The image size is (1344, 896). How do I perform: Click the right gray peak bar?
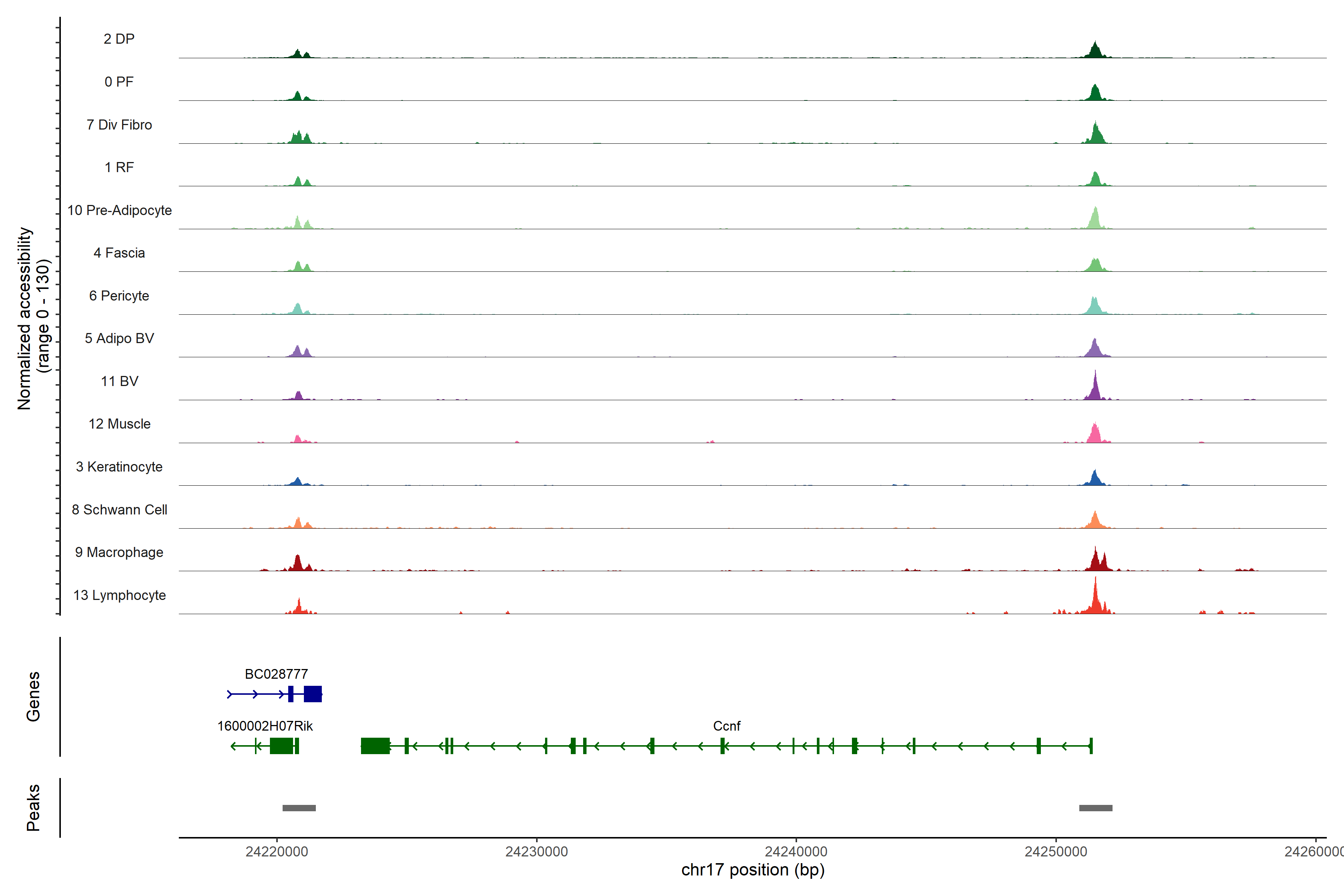pos(1095,808)
